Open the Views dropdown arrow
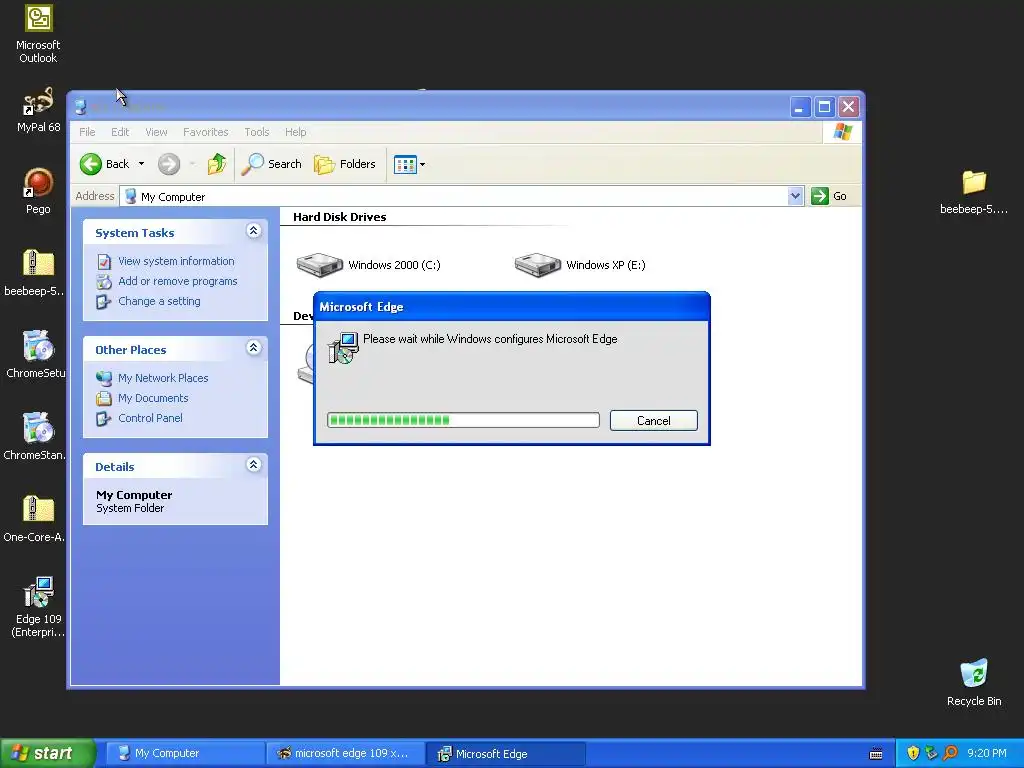The width and height of the screenshot is (1024, 768). tap(423, 165)
